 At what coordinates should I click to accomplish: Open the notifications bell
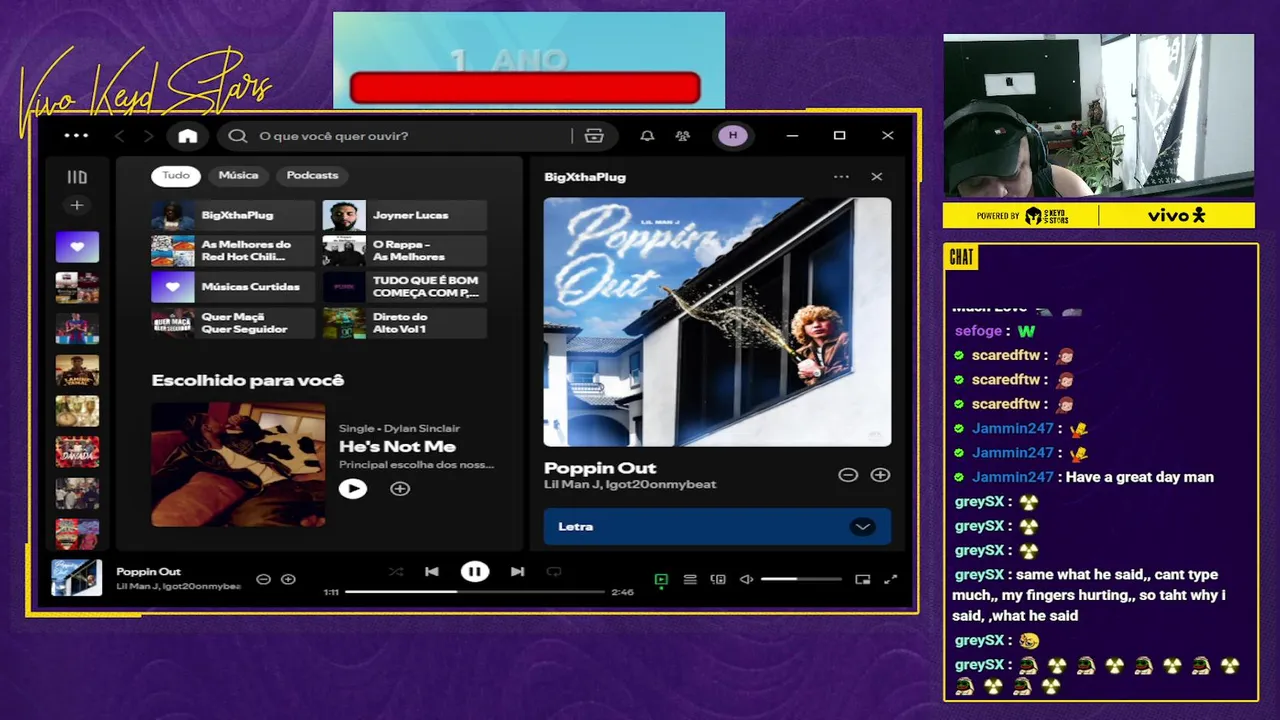coord(647,136)
